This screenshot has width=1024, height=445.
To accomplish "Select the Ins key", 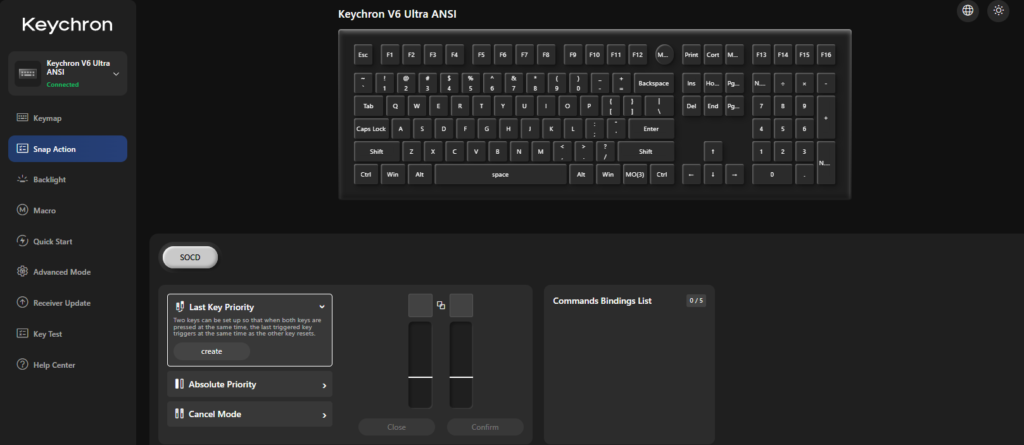I will click(692, 84).
